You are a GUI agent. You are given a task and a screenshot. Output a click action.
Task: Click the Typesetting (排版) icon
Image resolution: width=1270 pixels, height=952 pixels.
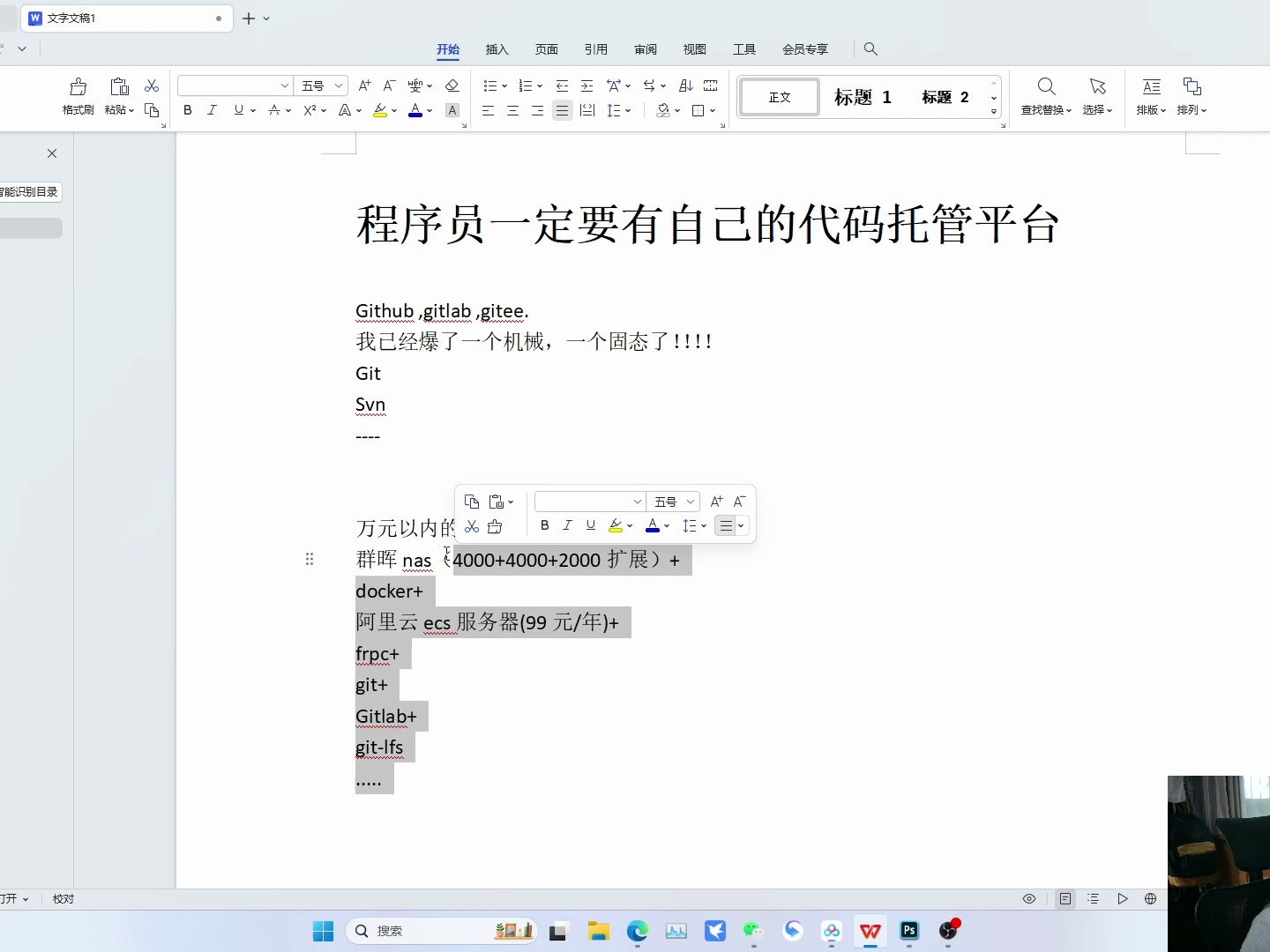[x=1151, y=86]
